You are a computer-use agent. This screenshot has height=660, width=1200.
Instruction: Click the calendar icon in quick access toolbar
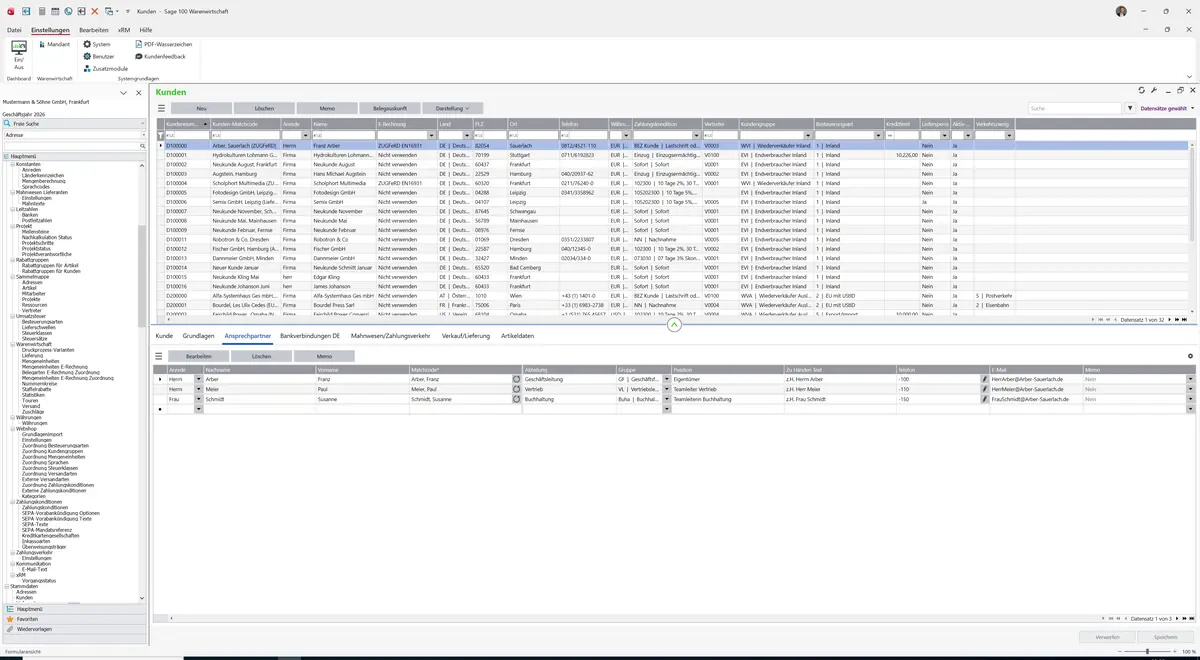click(55, 11)
